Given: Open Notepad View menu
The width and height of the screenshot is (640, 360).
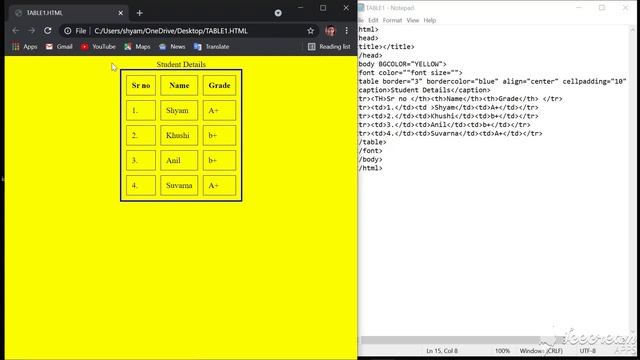Looking at the screenshot, I should 413,20.
